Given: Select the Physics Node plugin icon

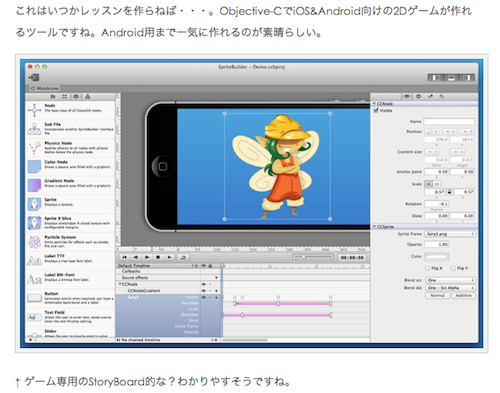Looking at the screenshot, I should [34, 148].
